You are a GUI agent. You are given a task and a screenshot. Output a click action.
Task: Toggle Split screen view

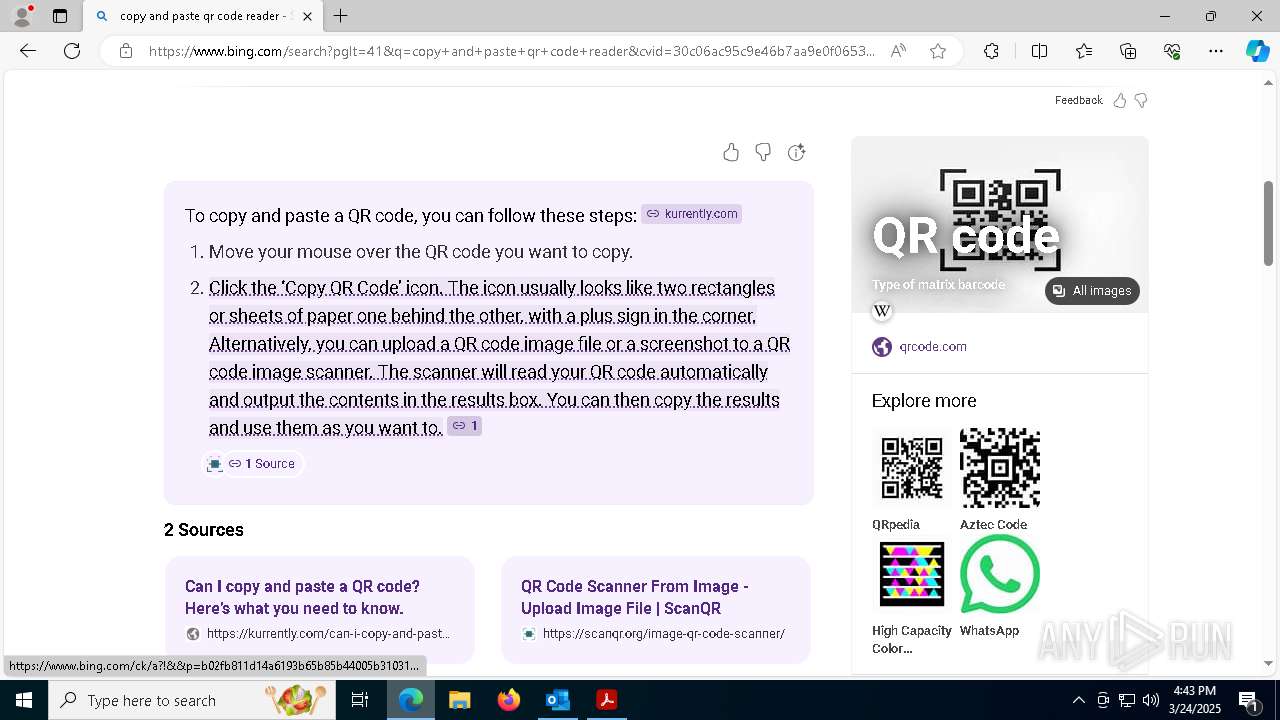(1039, 51)
